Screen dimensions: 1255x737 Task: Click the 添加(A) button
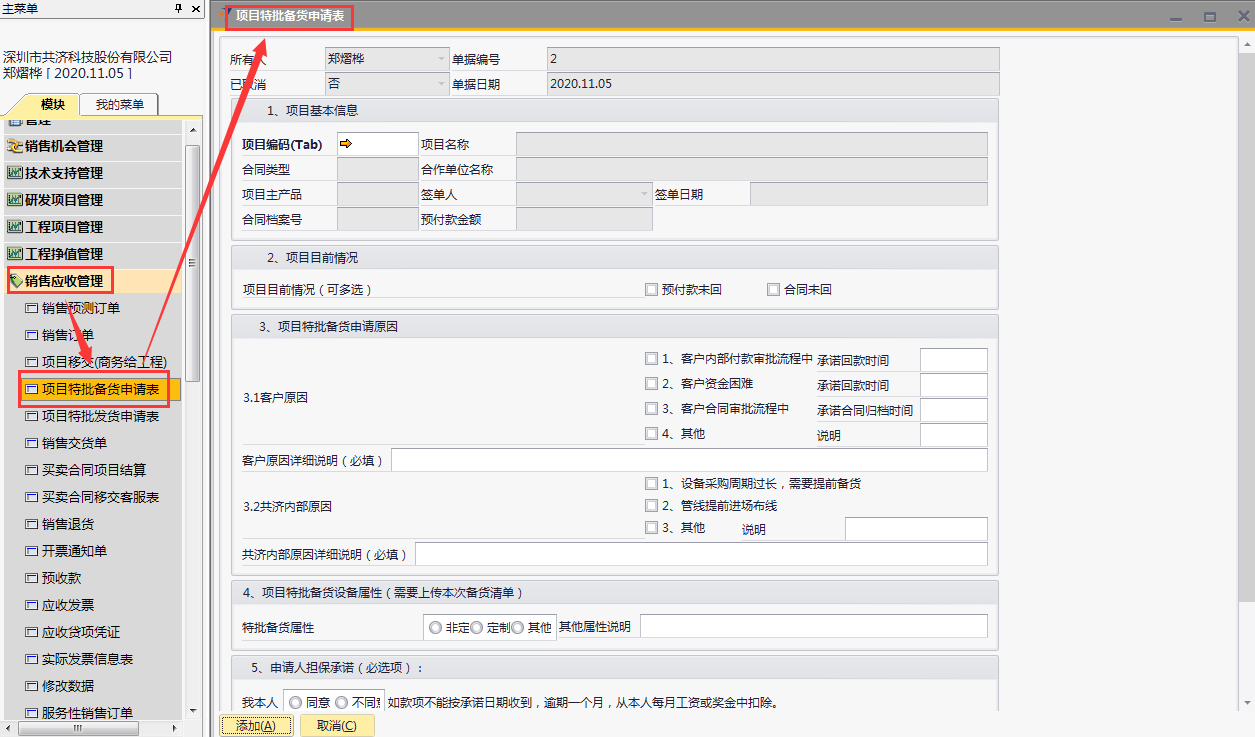point(256,726)
